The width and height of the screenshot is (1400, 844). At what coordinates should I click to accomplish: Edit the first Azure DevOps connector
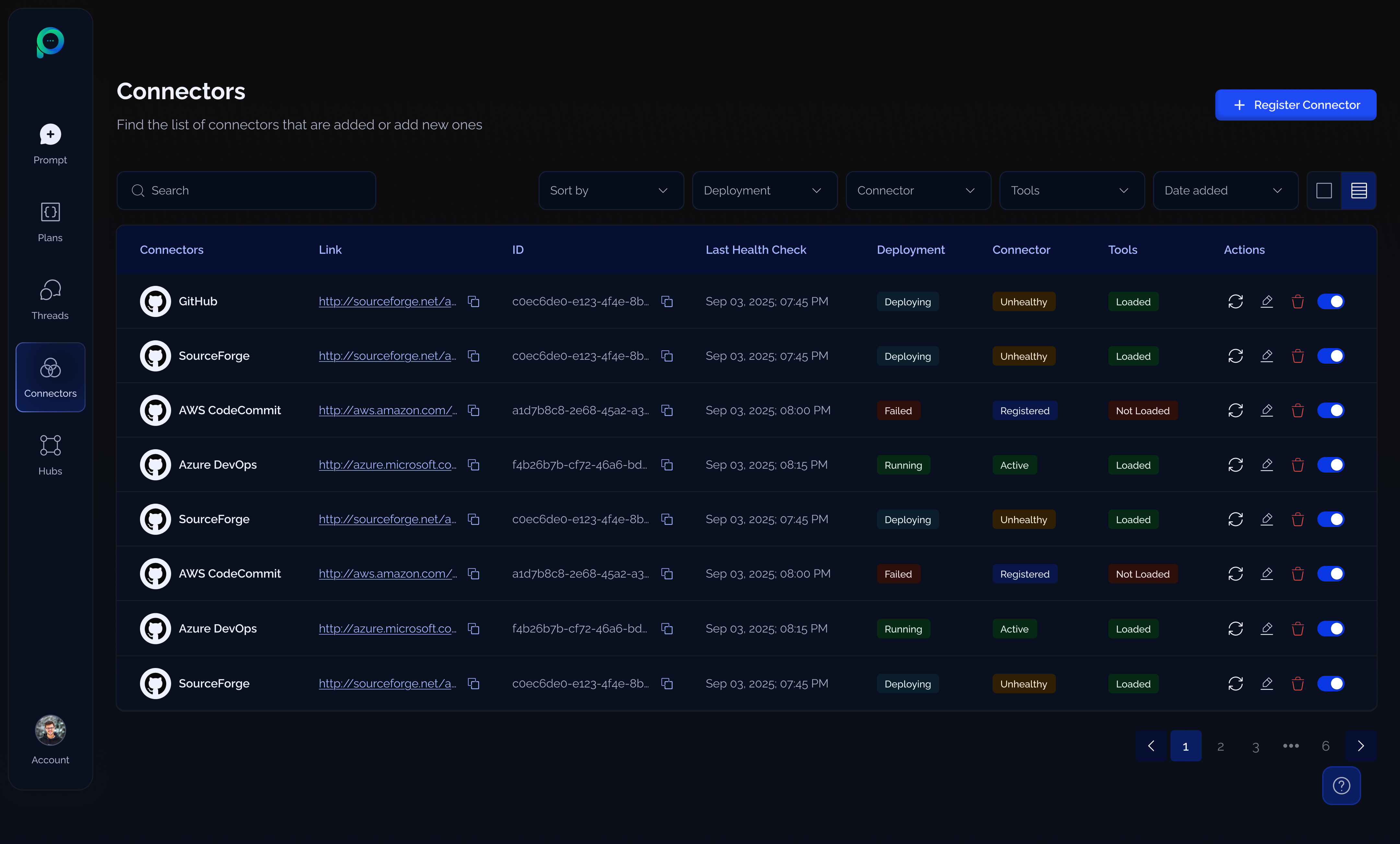[x=1266, y=465]
